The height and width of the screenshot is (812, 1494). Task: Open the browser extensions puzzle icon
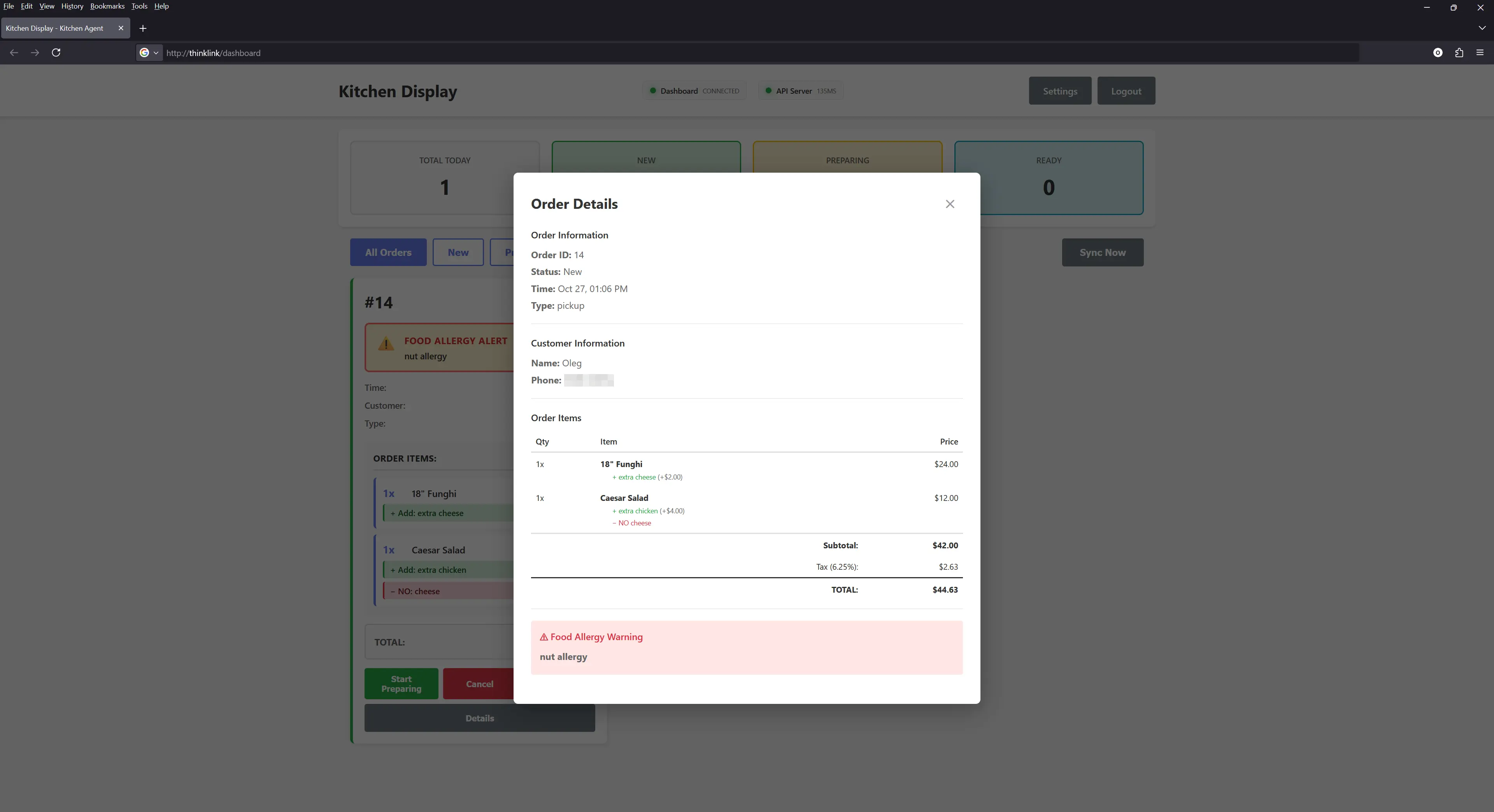click(1459, 53)
